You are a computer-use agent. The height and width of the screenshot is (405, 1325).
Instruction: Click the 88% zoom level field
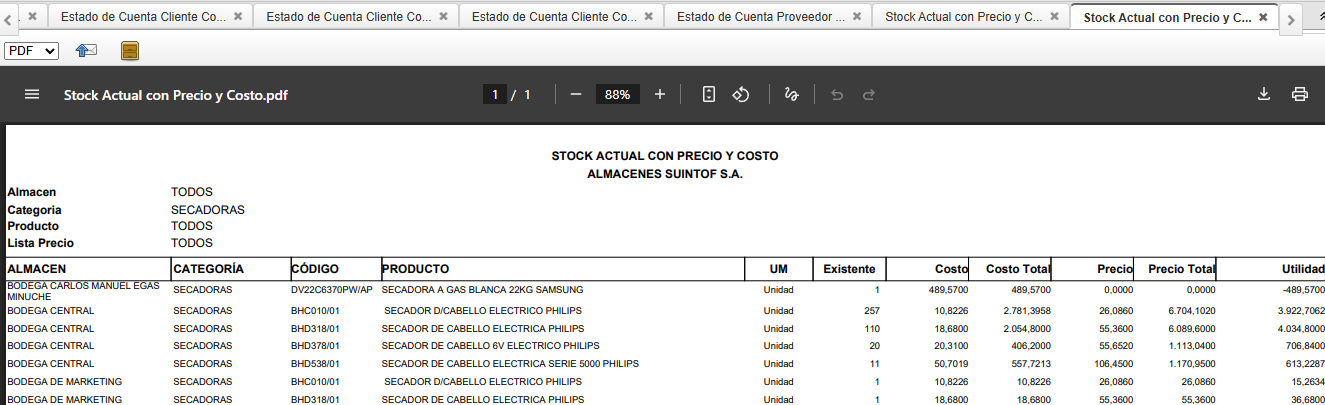coord(617,94)
